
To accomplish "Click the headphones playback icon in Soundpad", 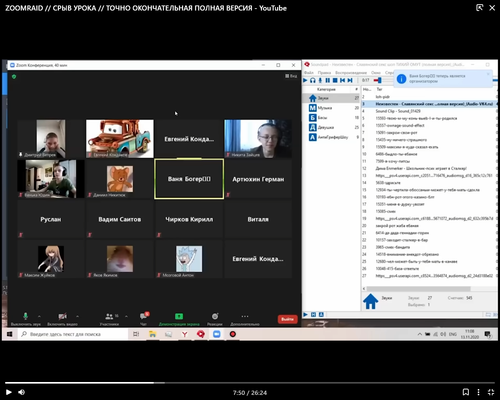I will [312, 80].
